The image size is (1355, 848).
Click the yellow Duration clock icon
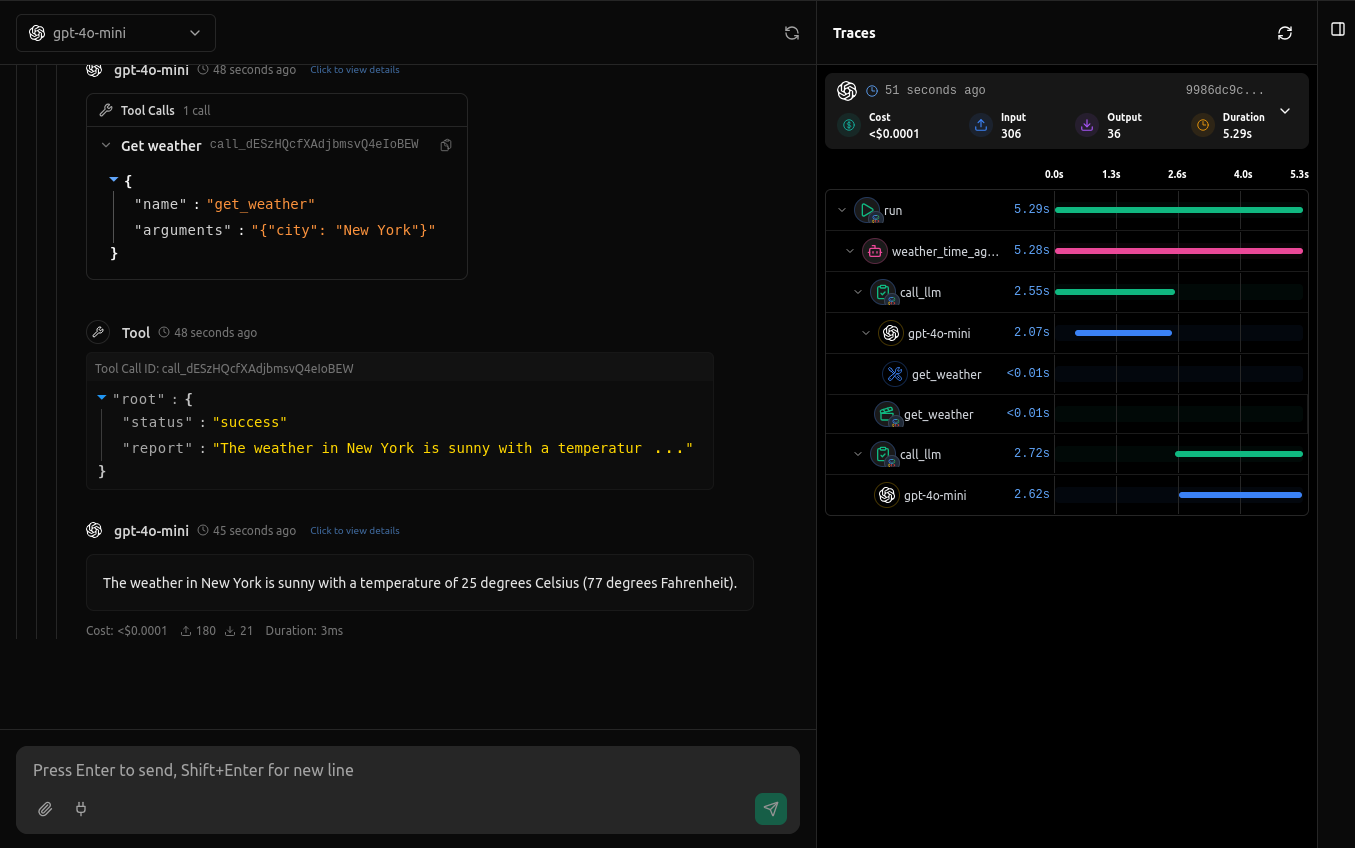(1201, 125)
